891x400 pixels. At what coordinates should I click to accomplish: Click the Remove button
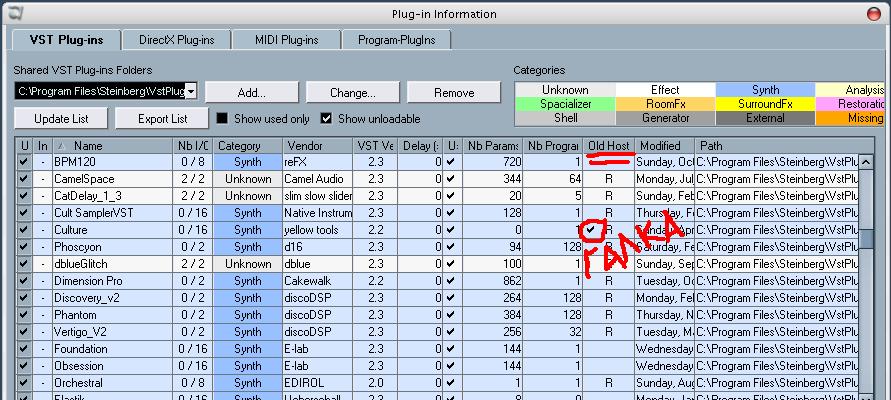454,93
